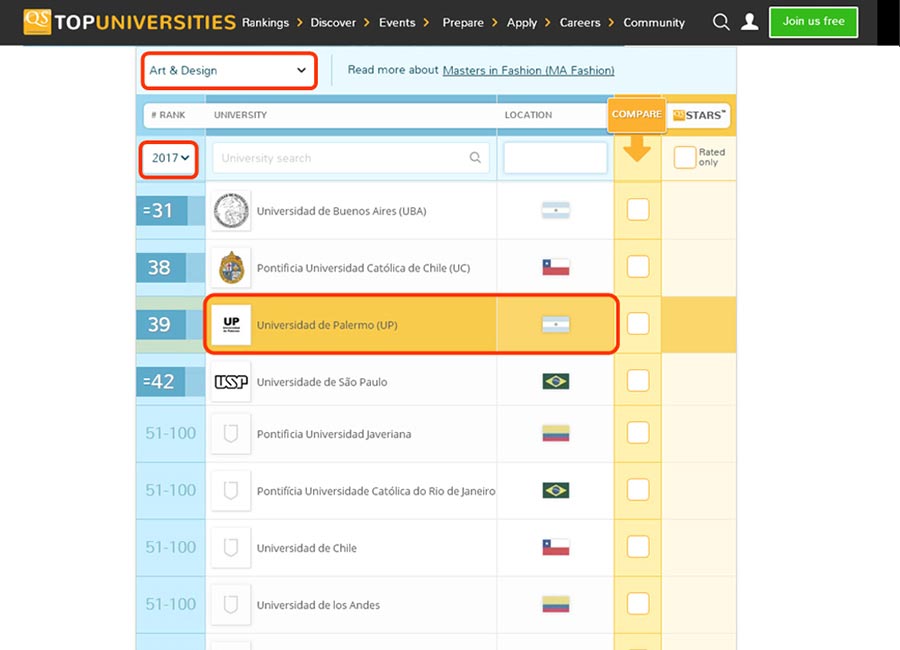Click rank =42 cell

(x=162, y=381)
